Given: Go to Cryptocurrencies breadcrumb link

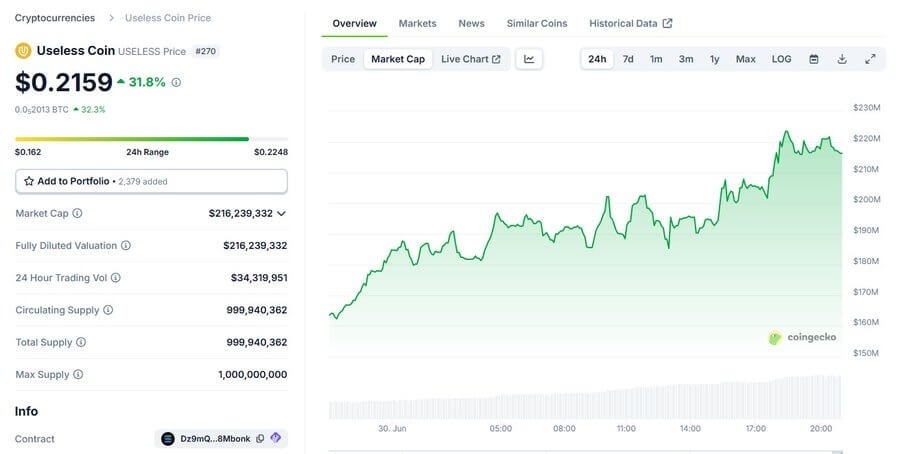Looking at the screenshot, I should point(55,18).
